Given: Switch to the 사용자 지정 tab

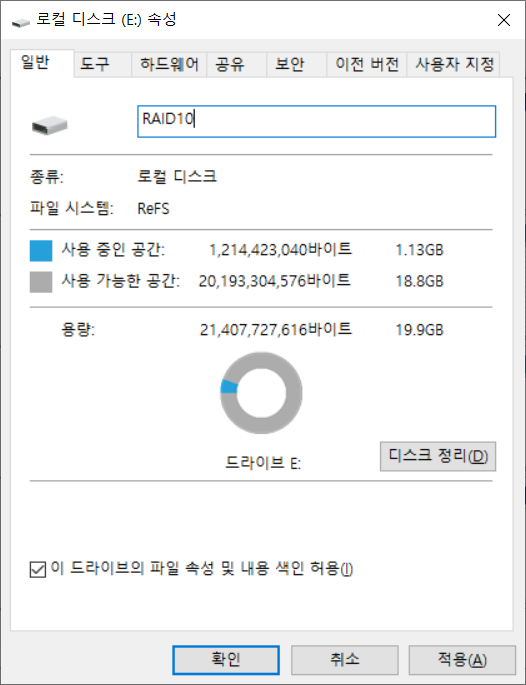Looking at the screenshot, I should click(x=453, y=65).
